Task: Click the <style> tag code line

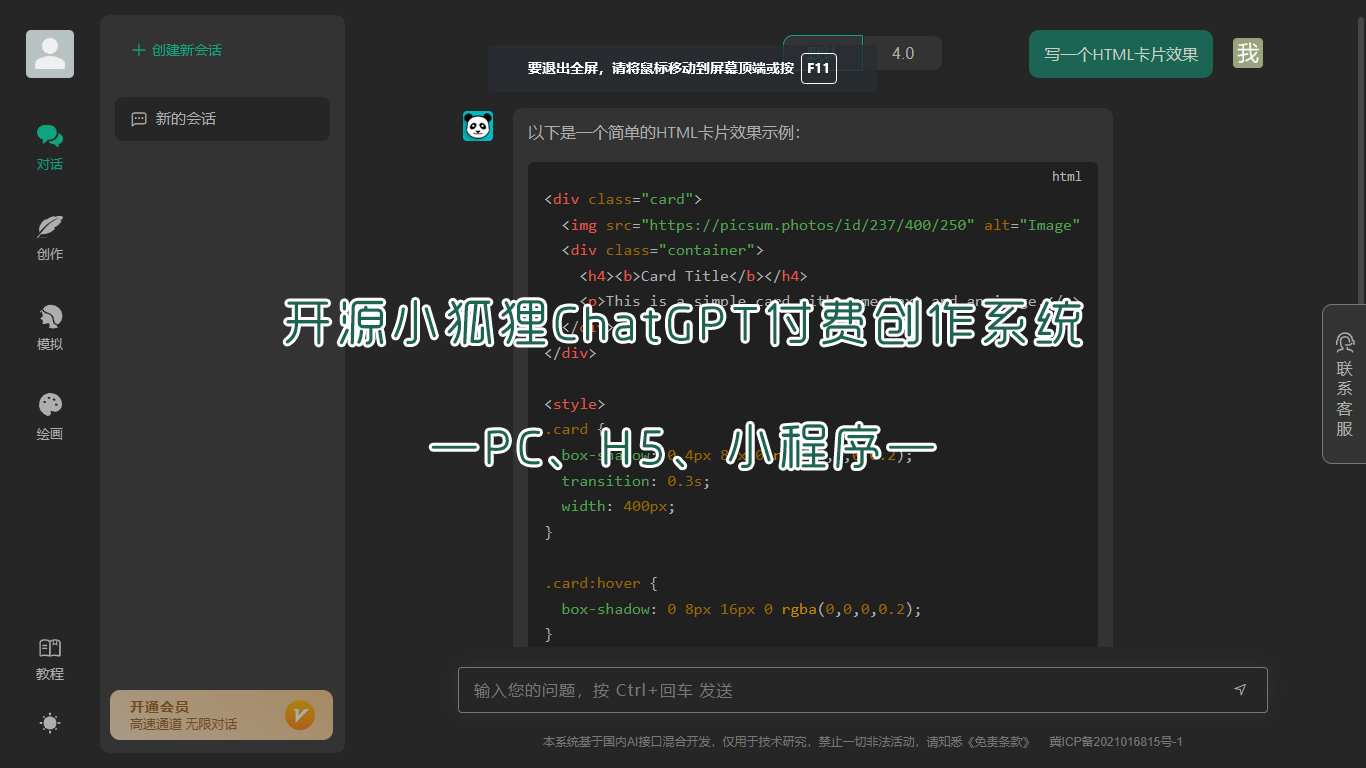Action: coord(575,404)
